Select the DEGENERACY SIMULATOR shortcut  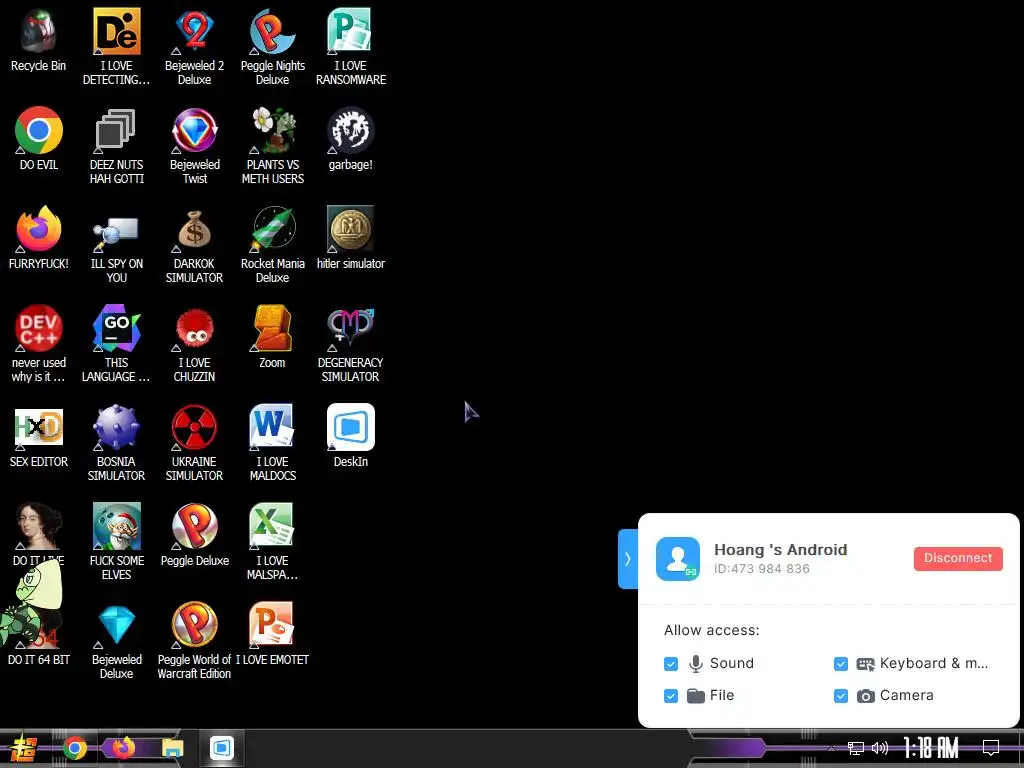coord(351,344)
